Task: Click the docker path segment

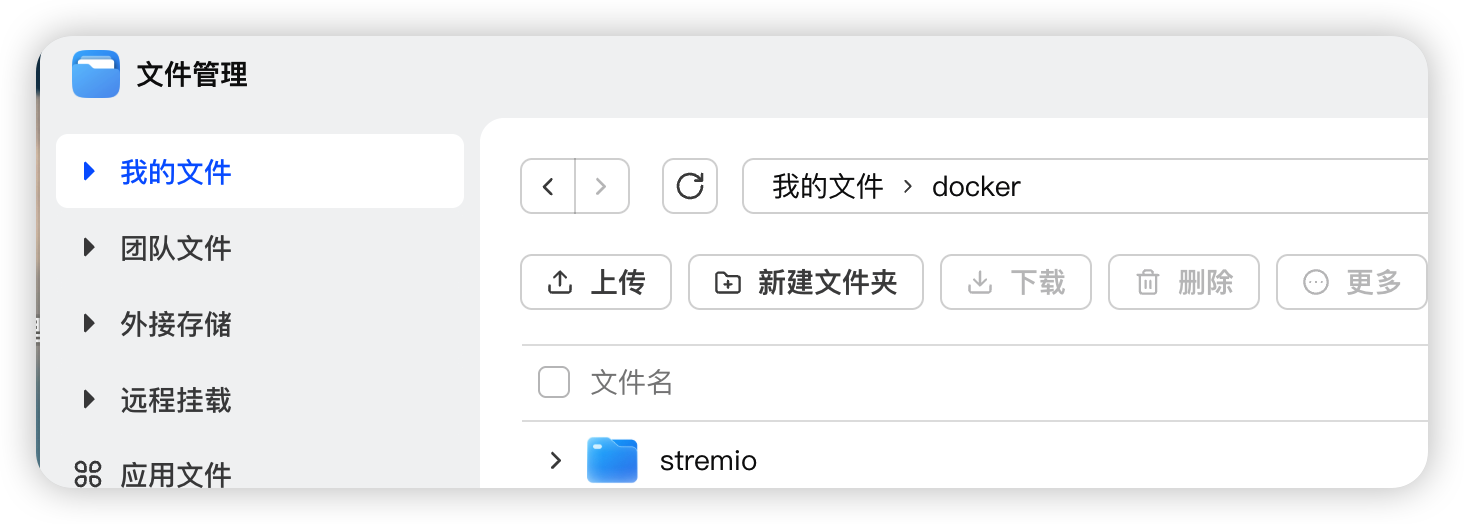Action: (976, 186)
